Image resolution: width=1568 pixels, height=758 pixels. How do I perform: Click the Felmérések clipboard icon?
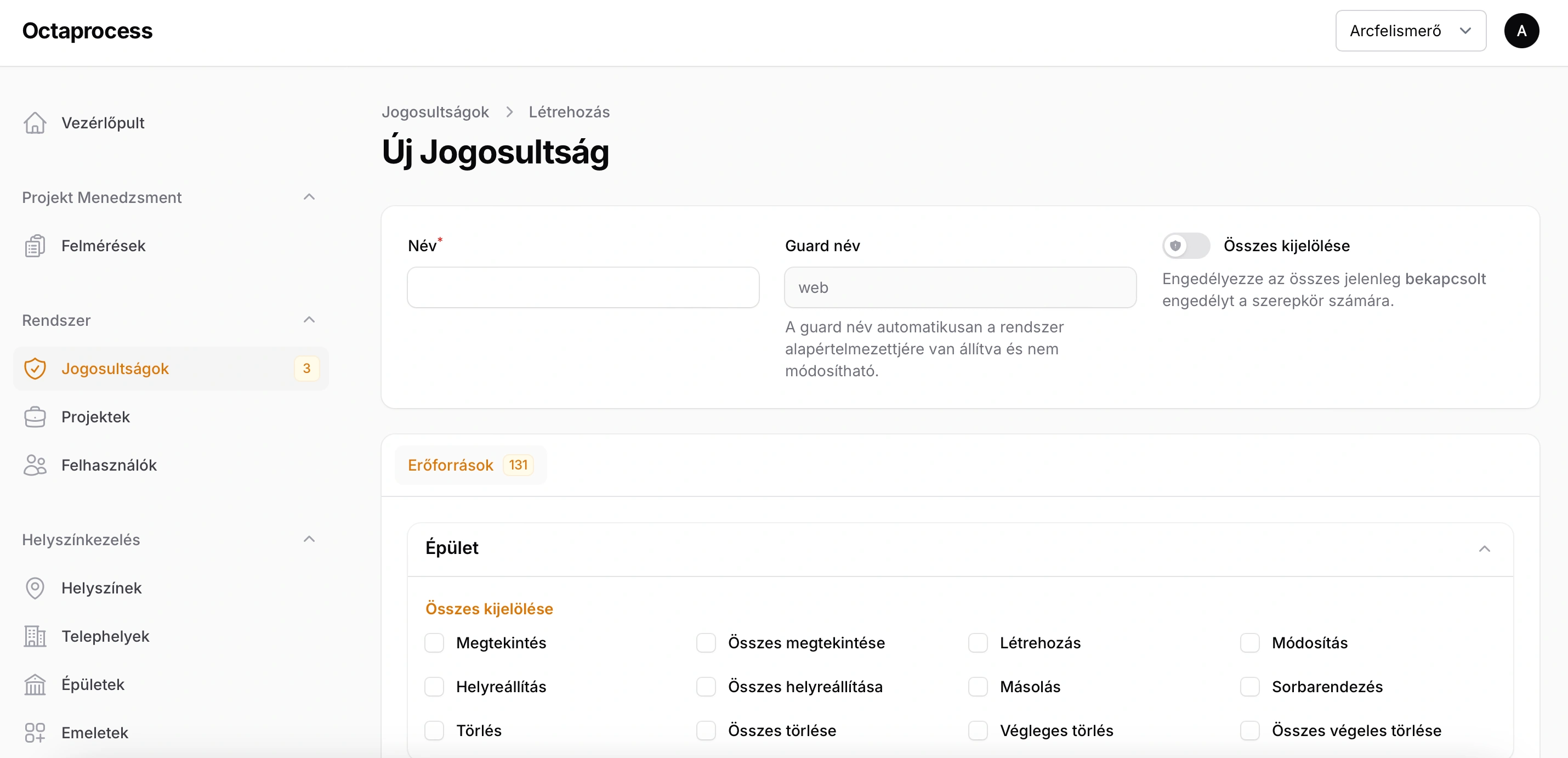pyautogui.click(x=35, y=246)
